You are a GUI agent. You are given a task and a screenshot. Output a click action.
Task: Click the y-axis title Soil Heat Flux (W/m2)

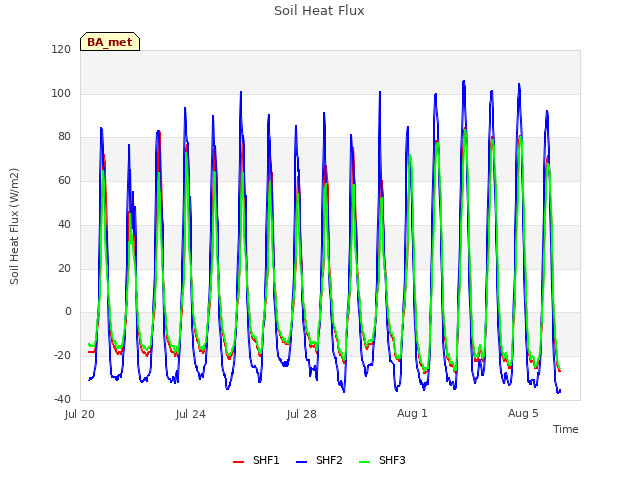coord(15,226)
